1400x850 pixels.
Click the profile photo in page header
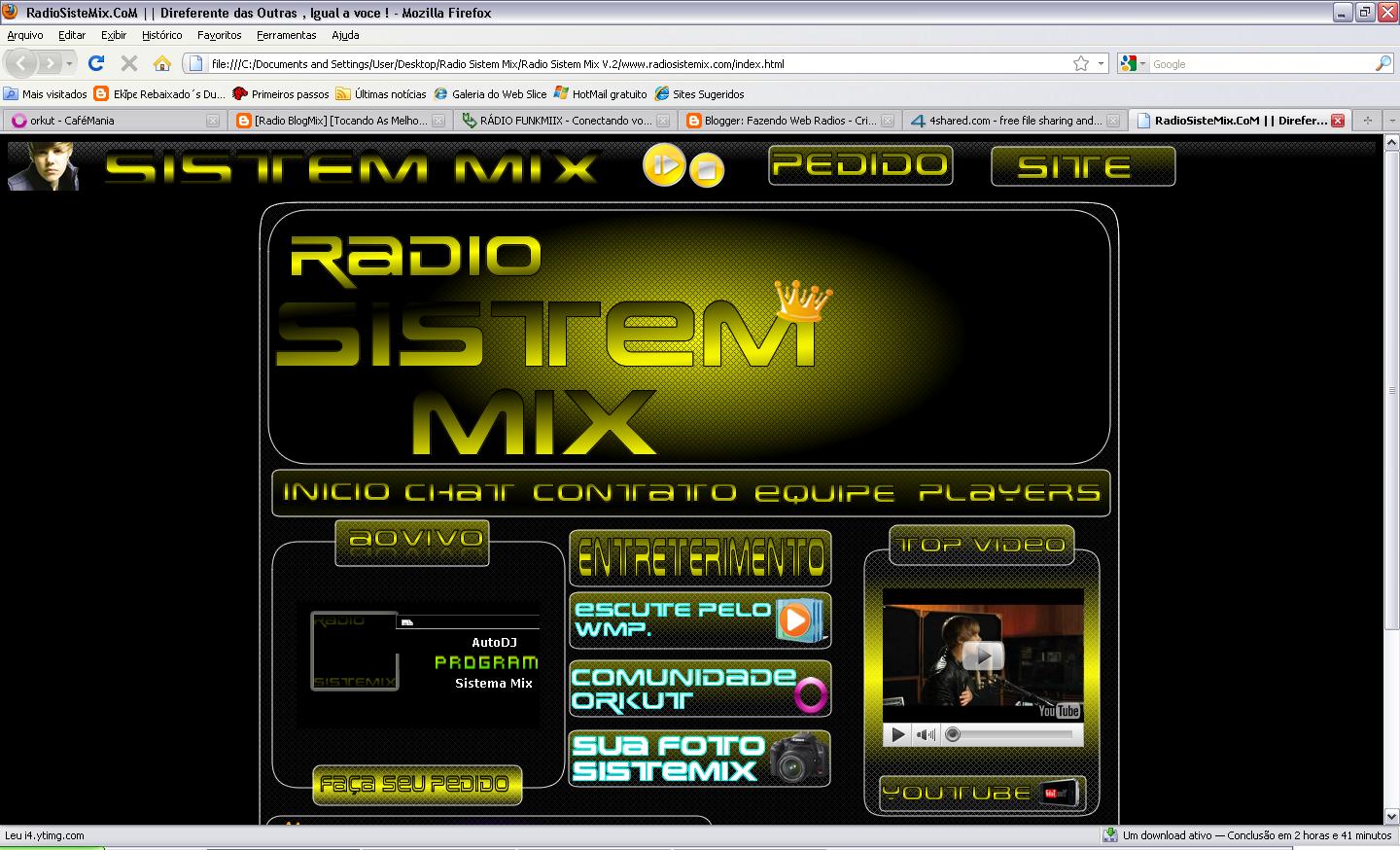[42, 165]
